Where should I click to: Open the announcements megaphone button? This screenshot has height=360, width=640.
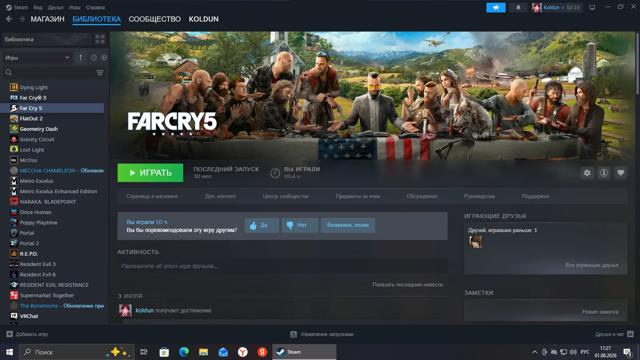[496, 7]
